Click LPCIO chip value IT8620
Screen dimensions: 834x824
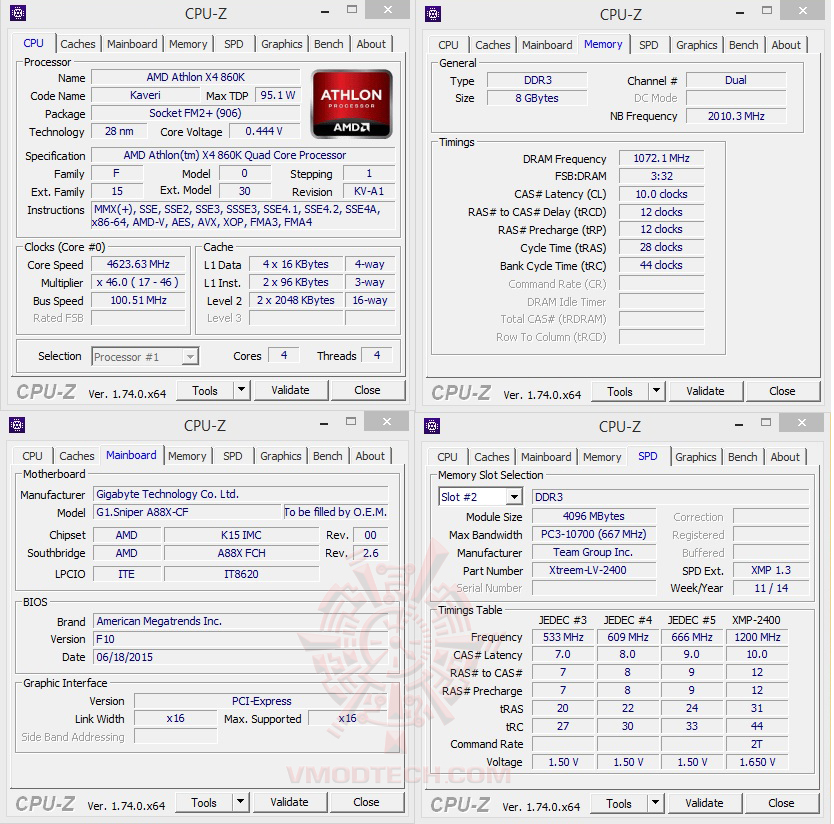tap(241, 575)
